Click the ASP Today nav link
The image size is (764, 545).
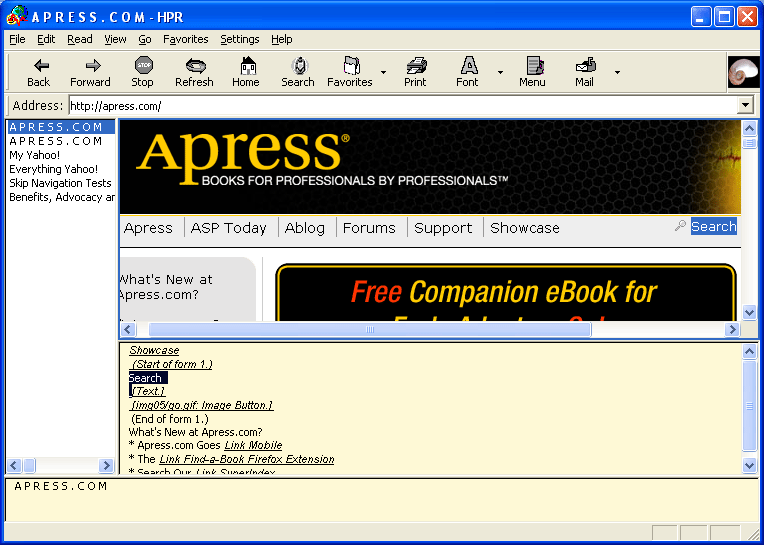(229, 228)
